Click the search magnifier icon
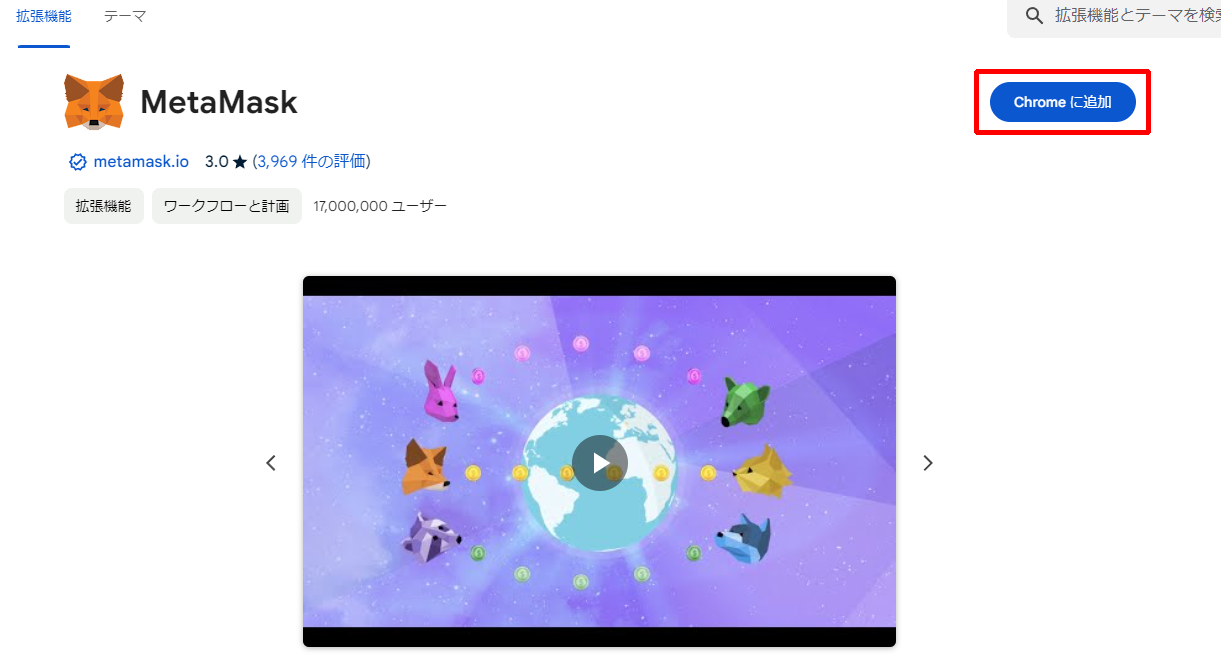 pos(1034,15)
